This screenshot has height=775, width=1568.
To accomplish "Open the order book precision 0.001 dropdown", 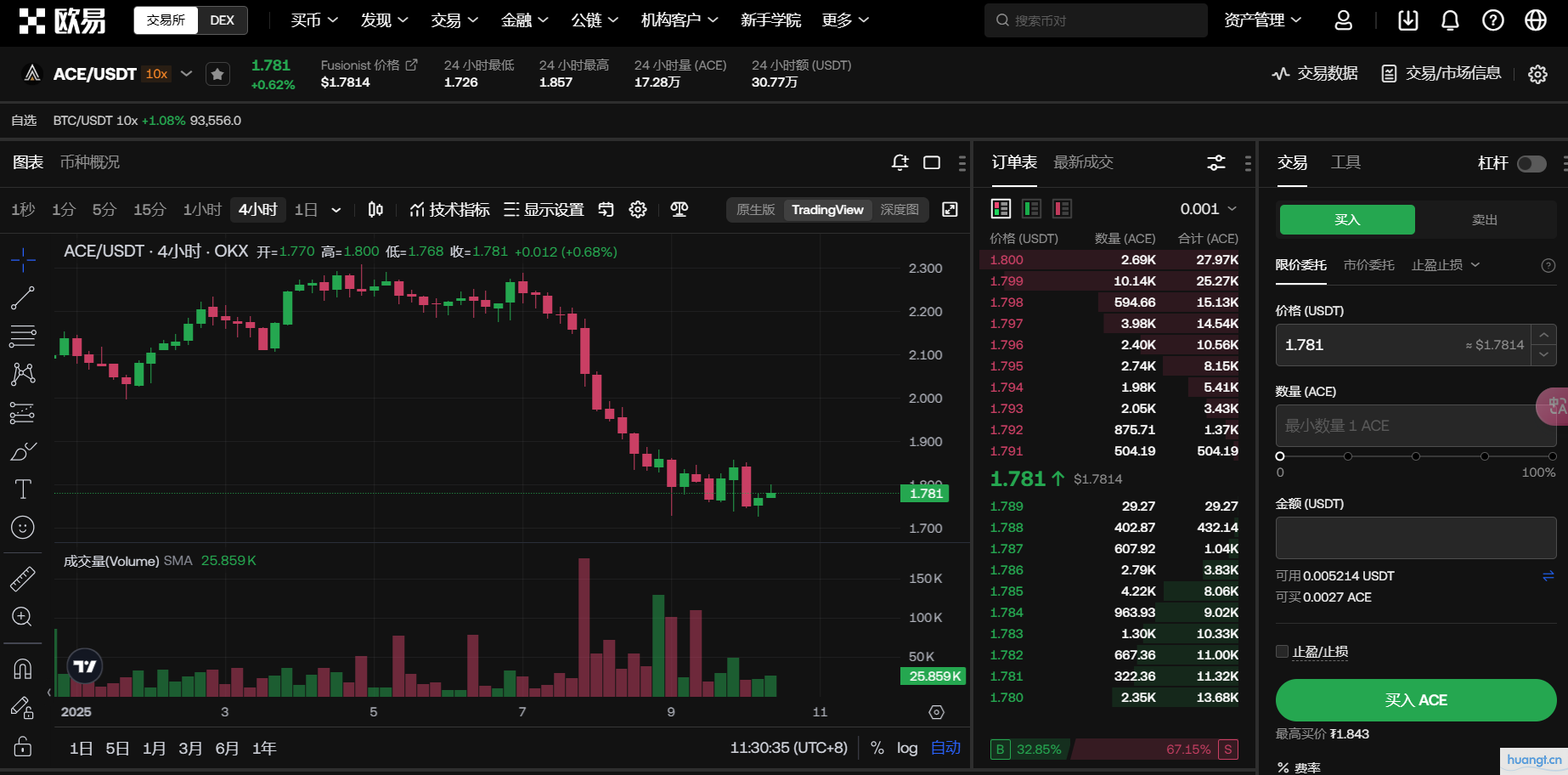I will click(1208, 209).
